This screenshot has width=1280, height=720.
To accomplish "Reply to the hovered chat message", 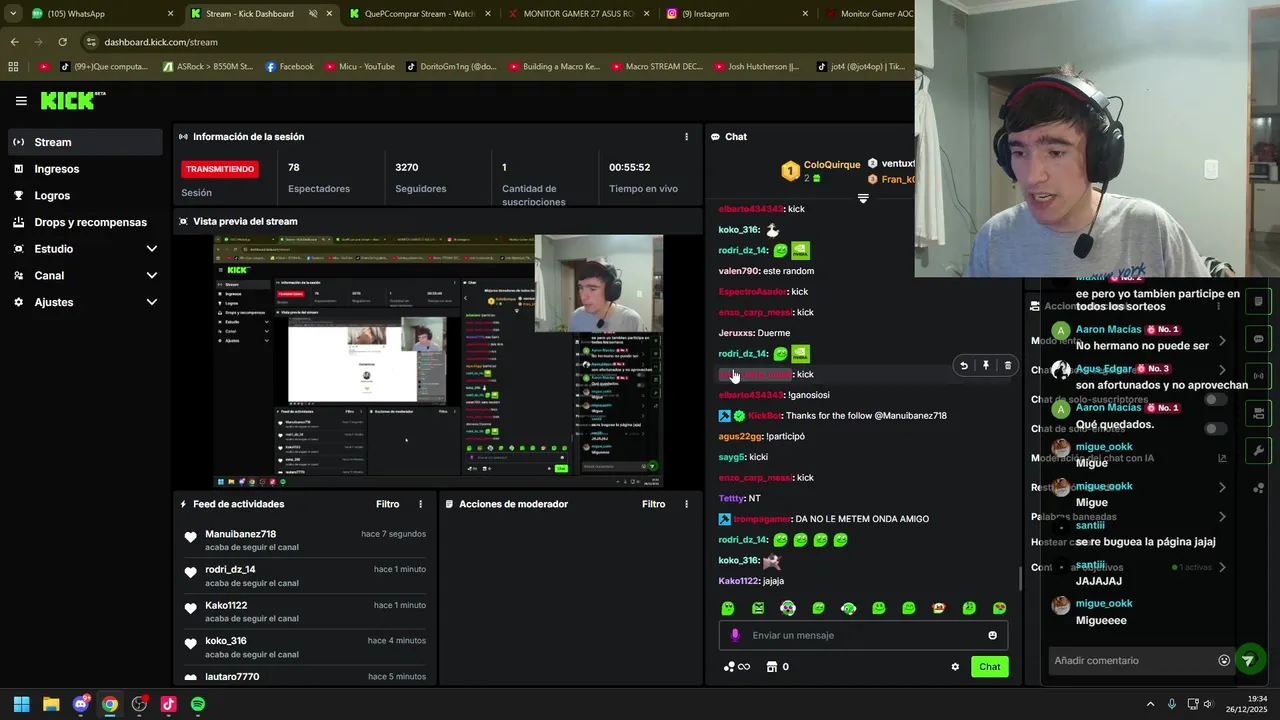I will click(x=964, y=366).
